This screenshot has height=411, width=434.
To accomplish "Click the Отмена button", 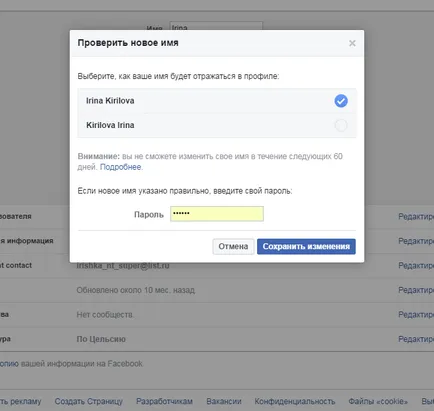I will tap(233, 246).
